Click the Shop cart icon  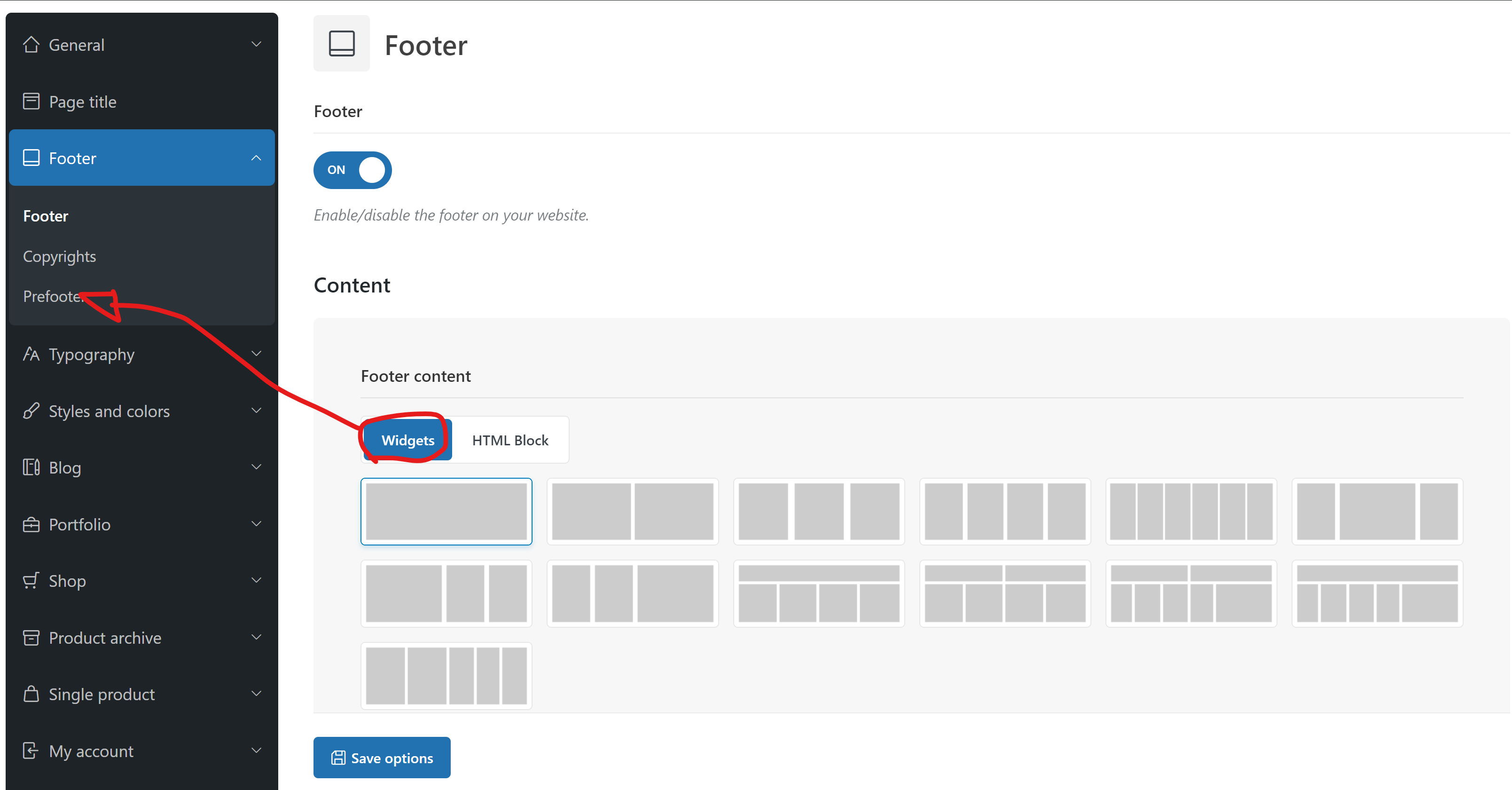(31, 581)
